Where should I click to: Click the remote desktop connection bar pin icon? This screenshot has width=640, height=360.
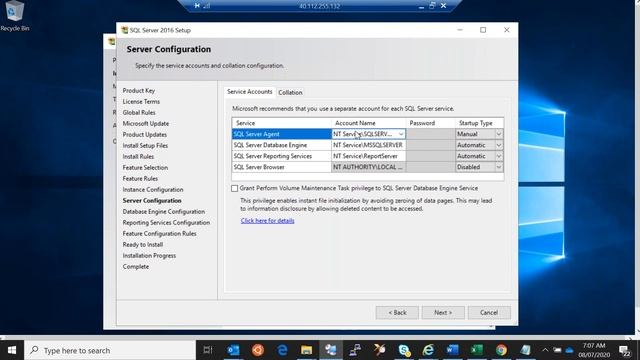tap(197, 6)
